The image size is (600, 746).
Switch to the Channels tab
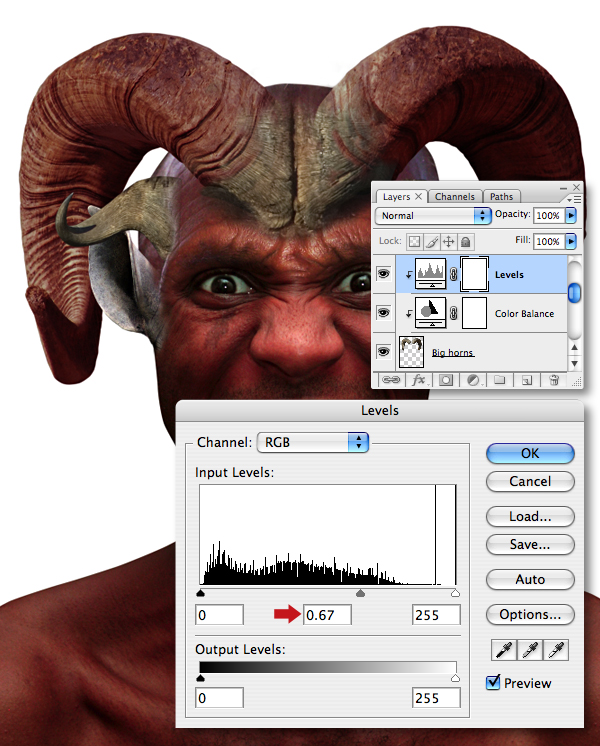click(x=454, y=196)
